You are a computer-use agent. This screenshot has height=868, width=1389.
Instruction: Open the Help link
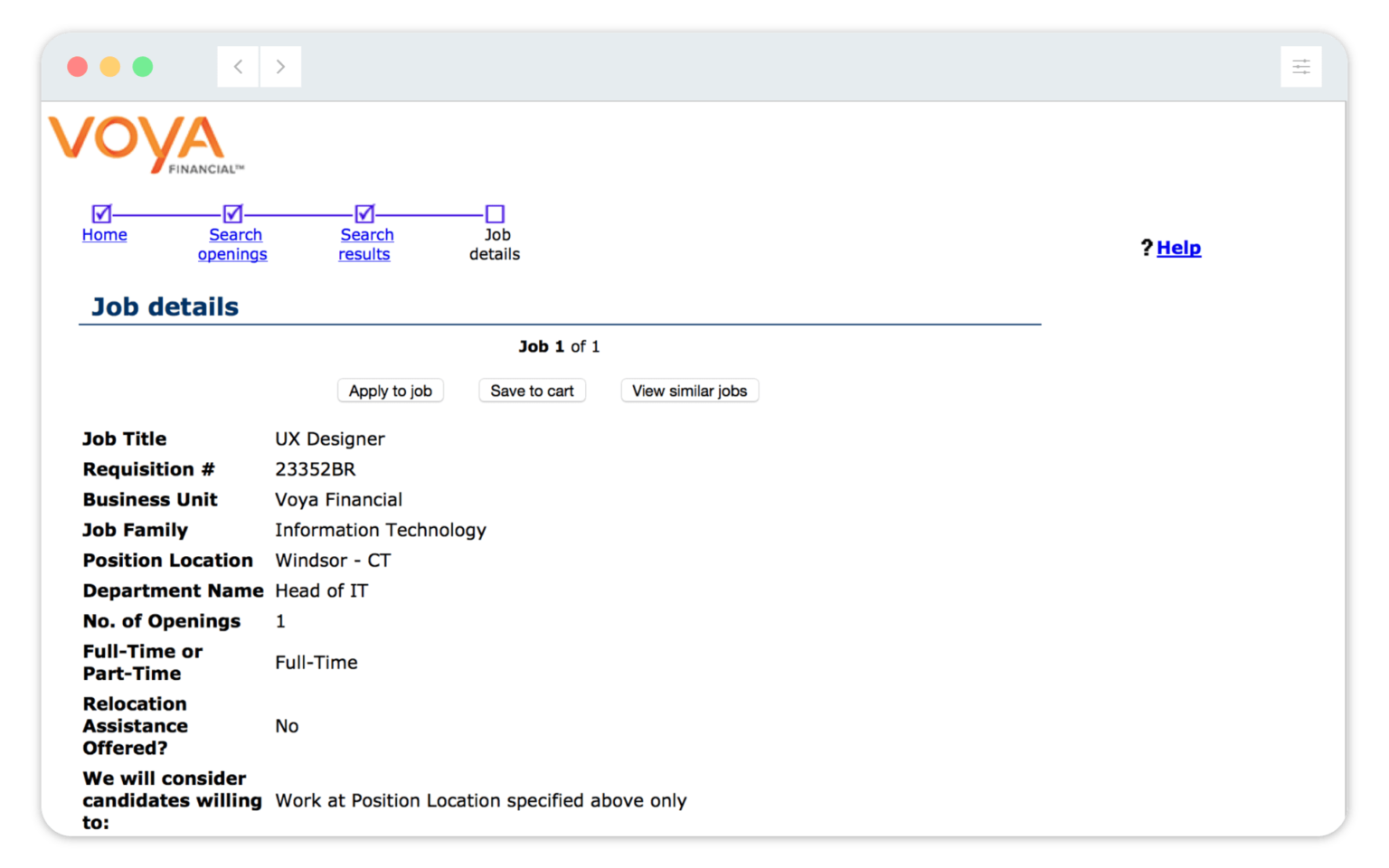pos(1178,247)
